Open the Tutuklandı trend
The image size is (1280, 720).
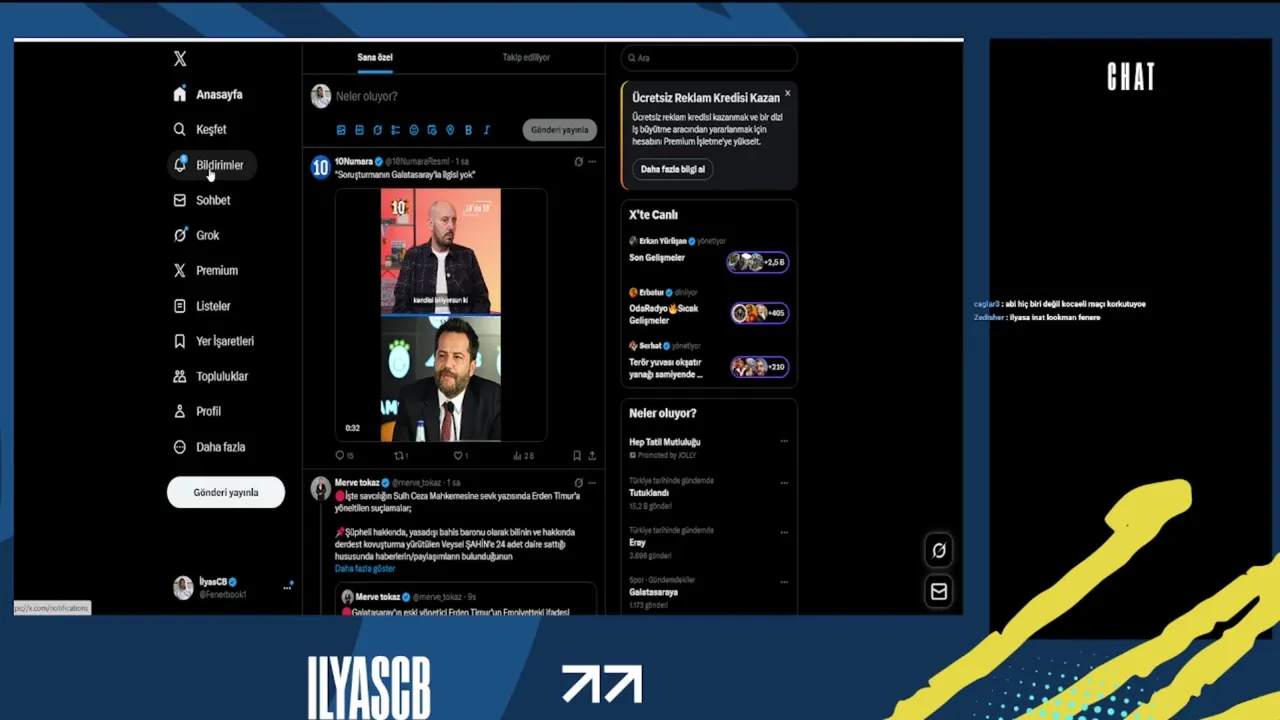tap(649, 493)
